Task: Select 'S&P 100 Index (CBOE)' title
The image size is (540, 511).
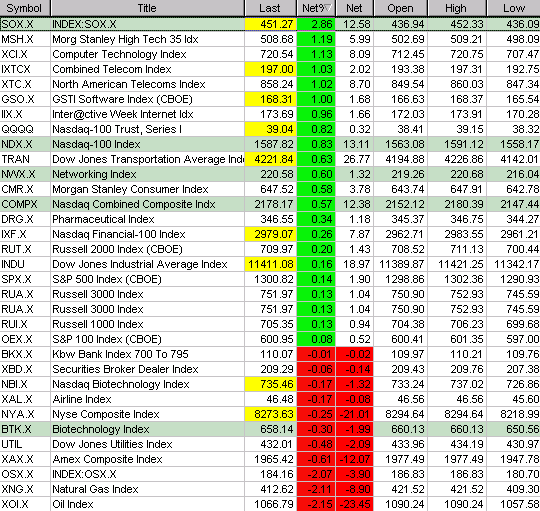Action: 107,339
